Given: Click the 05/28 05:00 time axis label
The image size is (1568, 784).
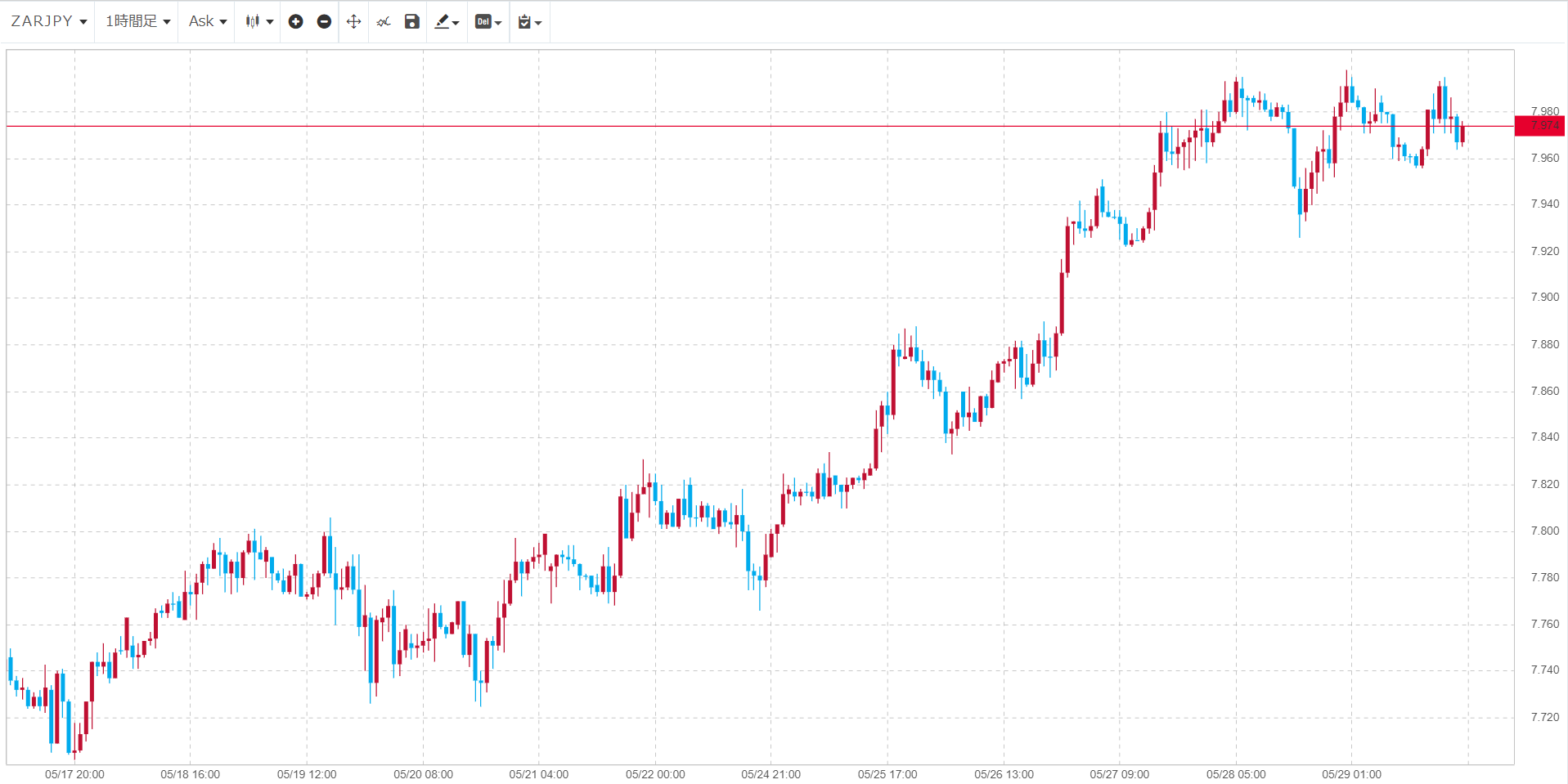Looking at the screenshot, I should click(x=1236, y=774).
